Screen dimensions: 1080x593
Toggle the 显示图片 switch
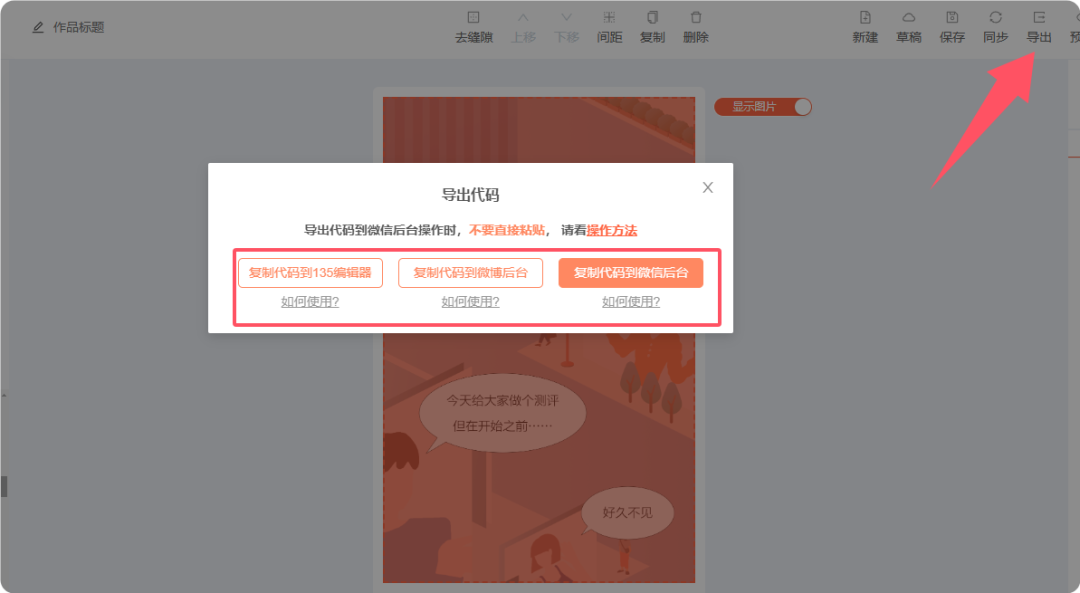(x=763, y=107)
